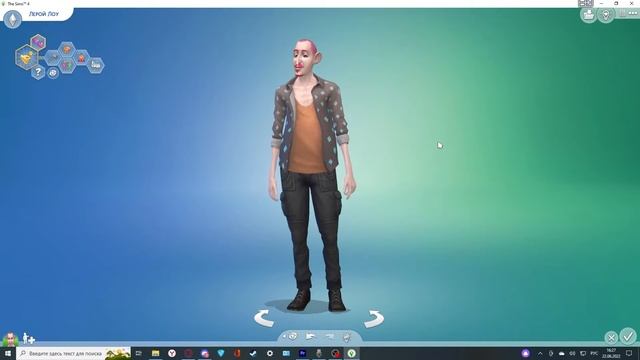This screenshot has width=640, height=360.
Task: Click the Sims plumbob icon next to the name
Action: pos(12,19)
